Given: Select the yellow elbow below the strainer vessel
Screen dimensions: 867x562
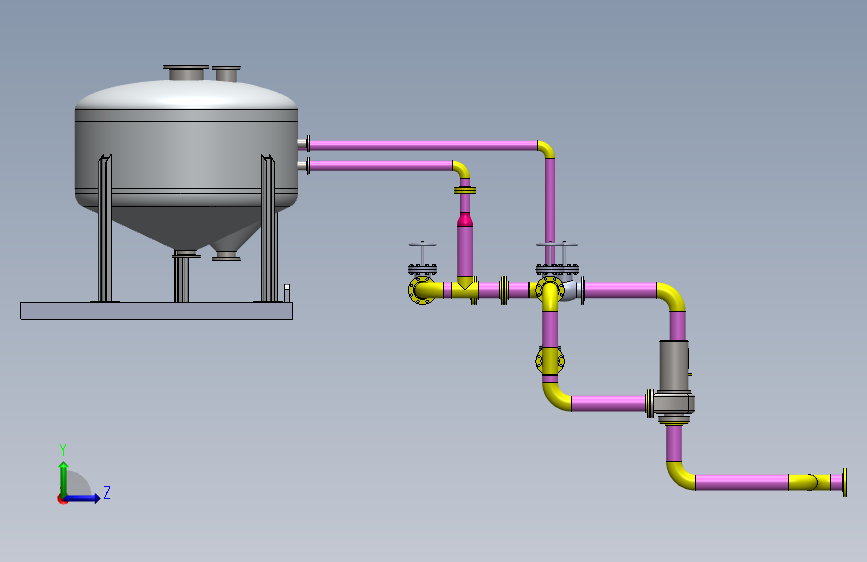Looking at the screenshot, I should pyautogui.click(x=681, y=476).
